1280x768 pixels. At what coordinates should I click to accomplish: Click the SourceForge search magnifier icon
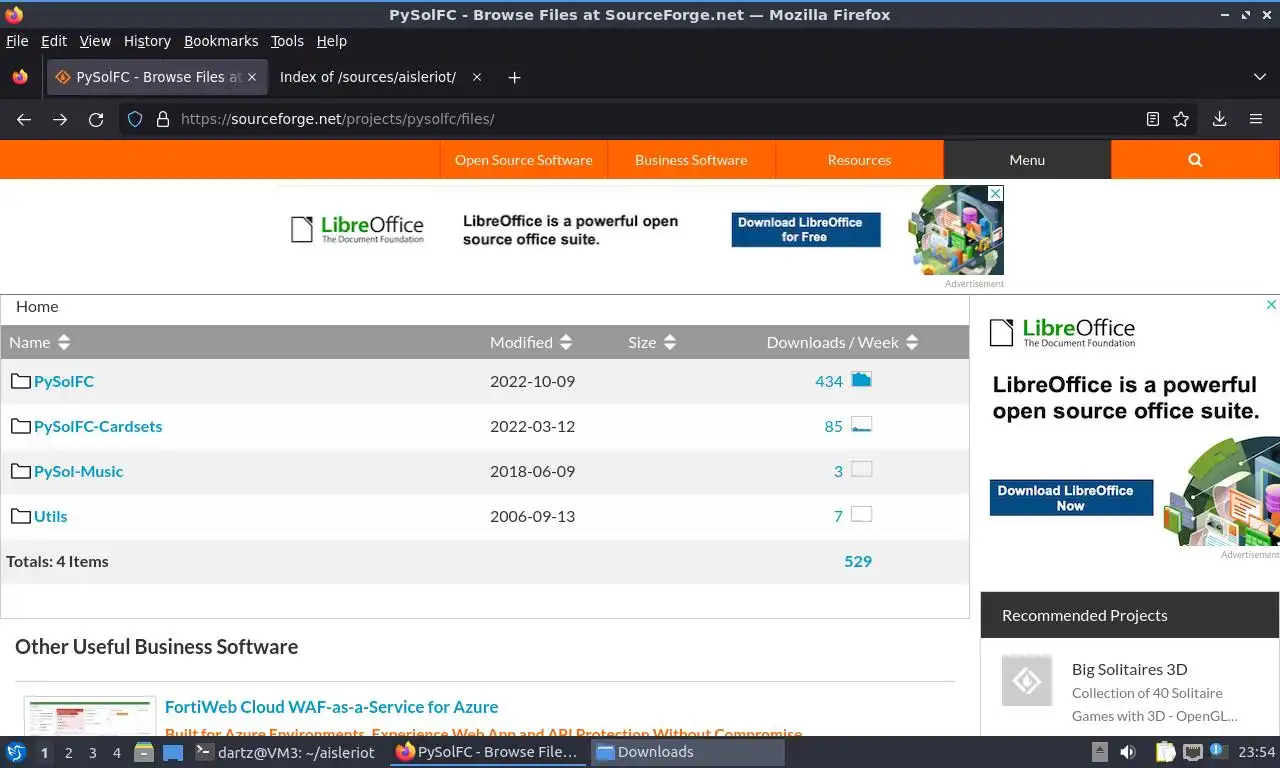pyautogui.click(x=1195, y=160)
